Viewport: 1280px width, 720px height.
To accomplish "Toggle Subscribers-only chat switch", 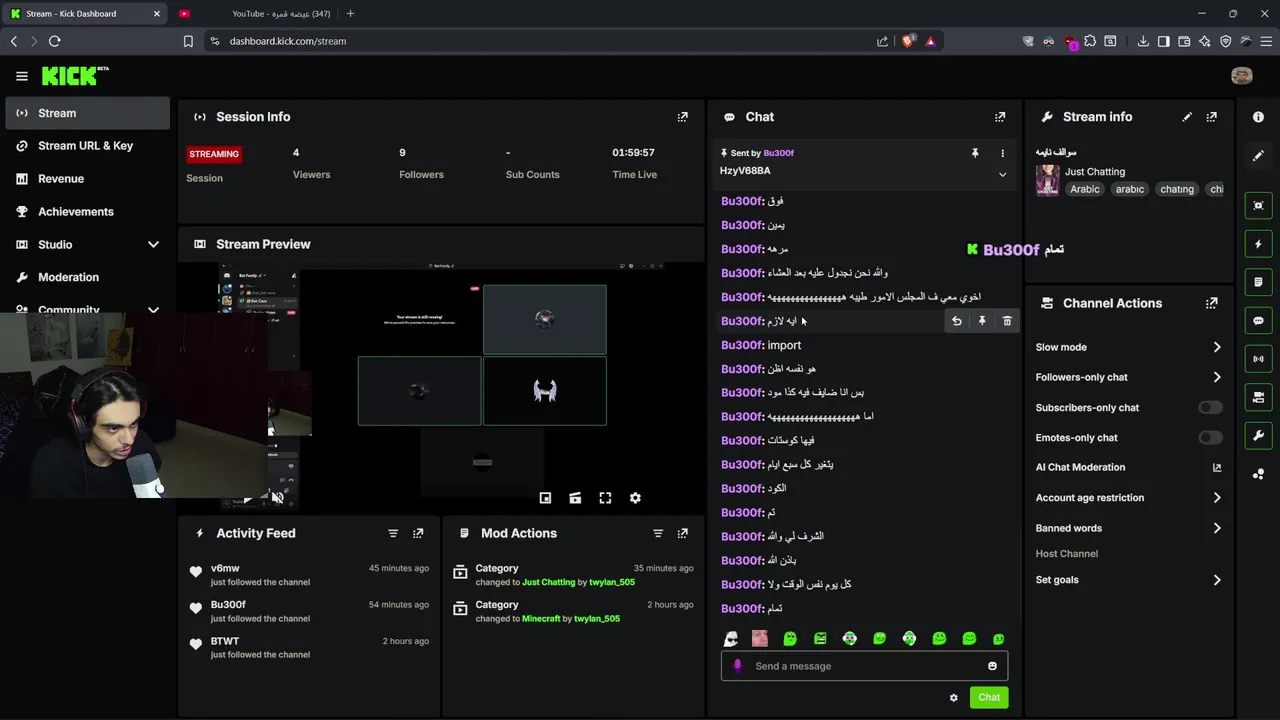I will (x=1210, y=408).
